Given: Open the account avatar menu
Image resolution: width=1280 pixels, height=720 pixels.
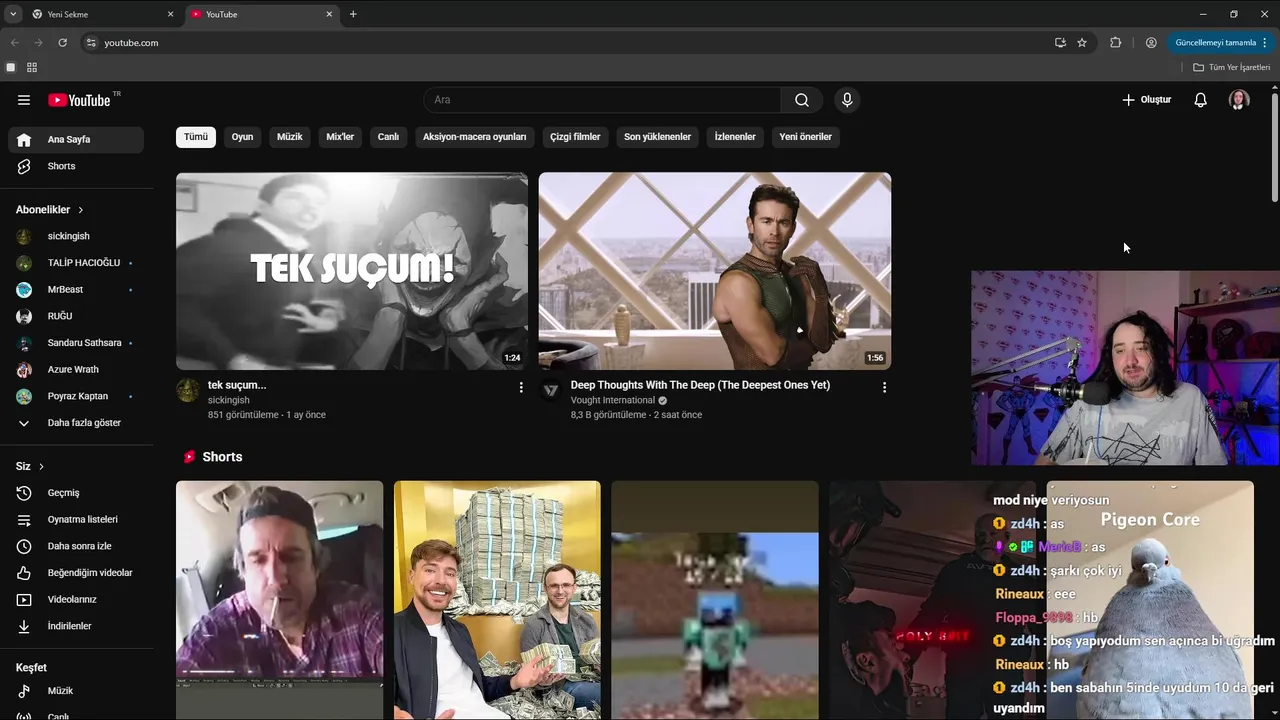Looking at the screenshot, I should 1239,100.
